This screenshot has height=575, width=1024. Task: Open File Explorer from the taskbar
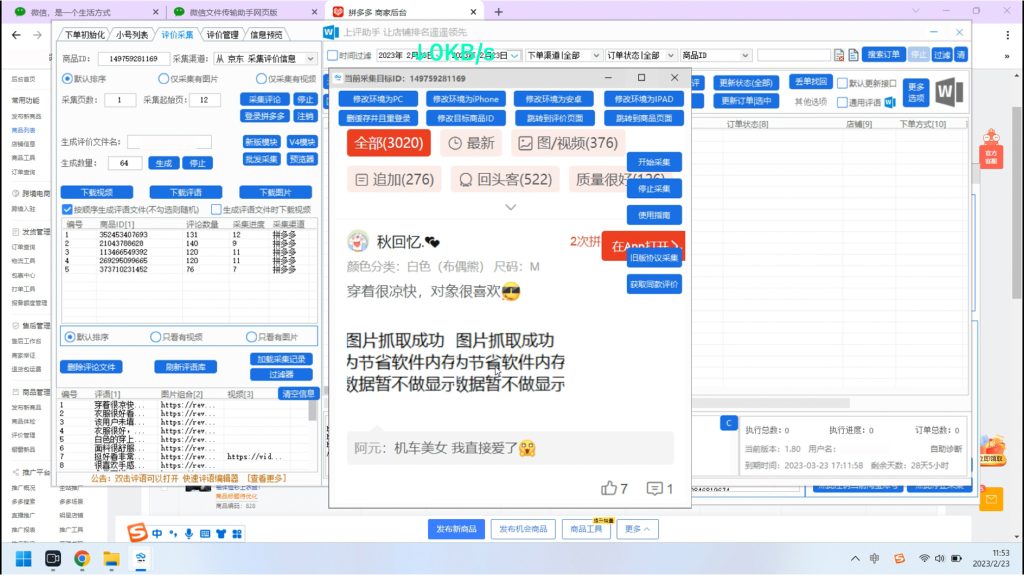(x=111, y=559)
